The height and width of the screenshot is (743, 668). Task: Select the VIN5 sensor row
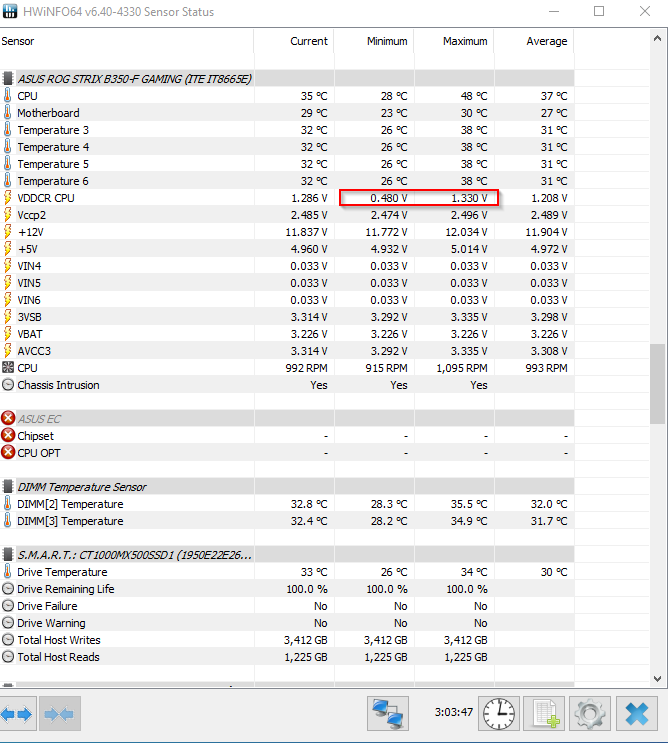(x=287, y=283)
